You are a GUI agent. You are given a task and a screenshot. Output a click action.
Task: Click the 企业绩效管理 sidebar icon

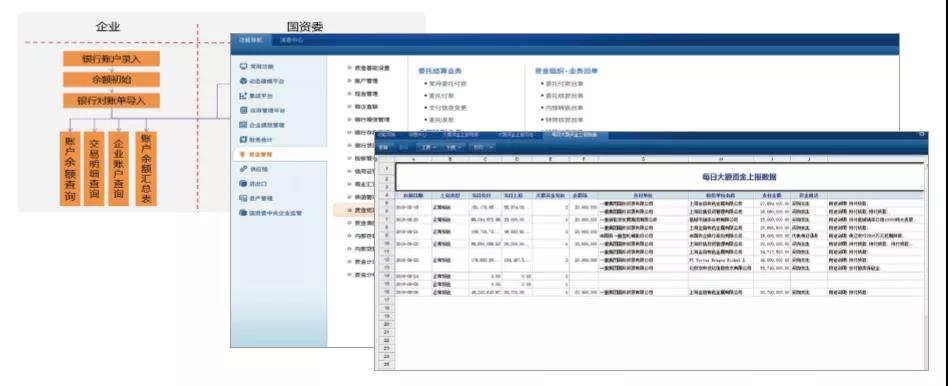click(244, 125)
